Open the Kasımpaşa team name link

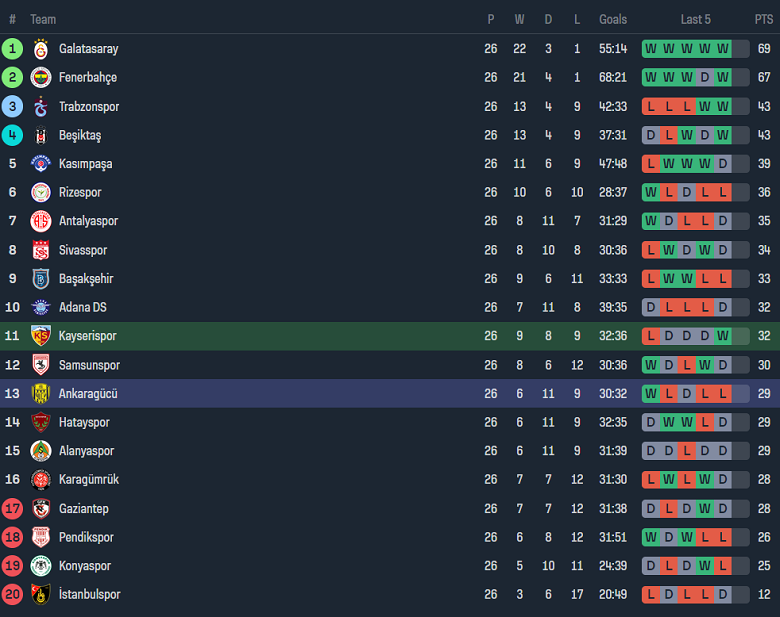[85, 164]
